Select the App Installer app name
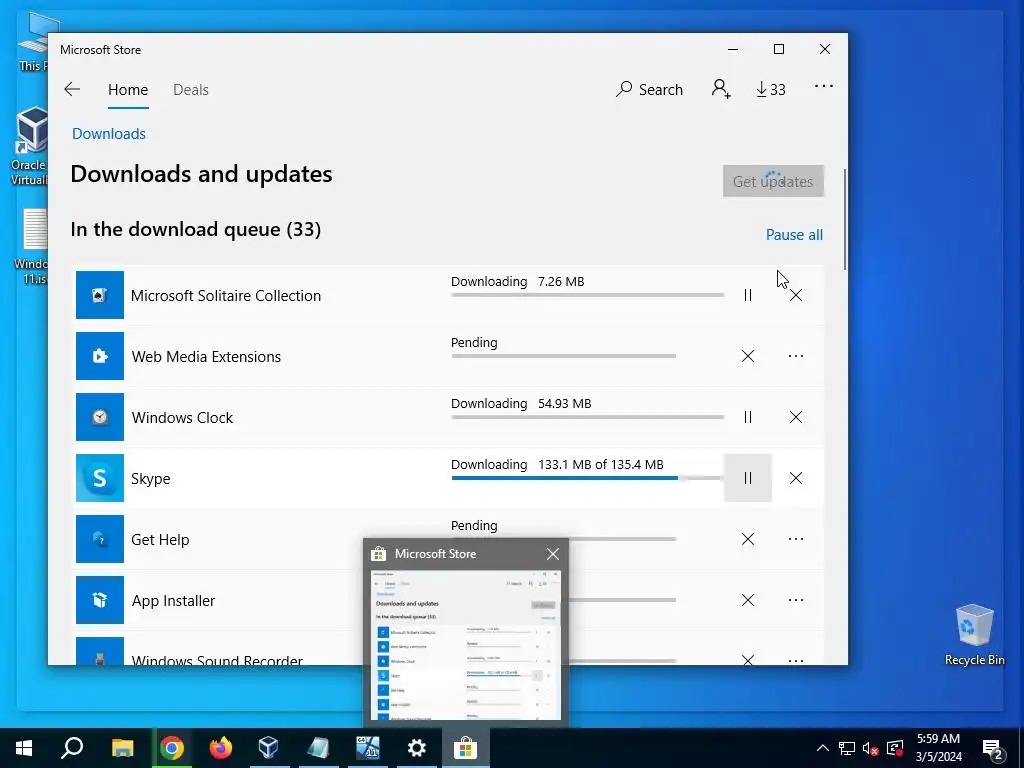The width and height of the screenshot is (1024, 768). tap(173, 601)
